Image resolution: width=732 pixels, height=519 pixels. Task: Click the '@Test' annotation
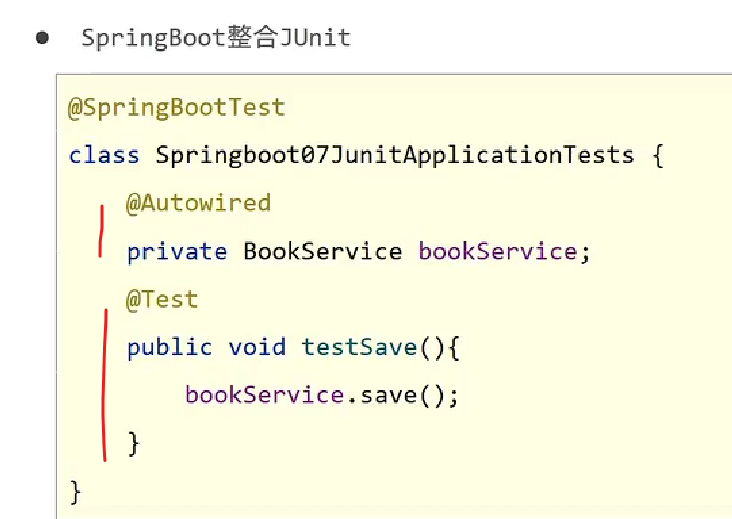(x=162, y=299)
